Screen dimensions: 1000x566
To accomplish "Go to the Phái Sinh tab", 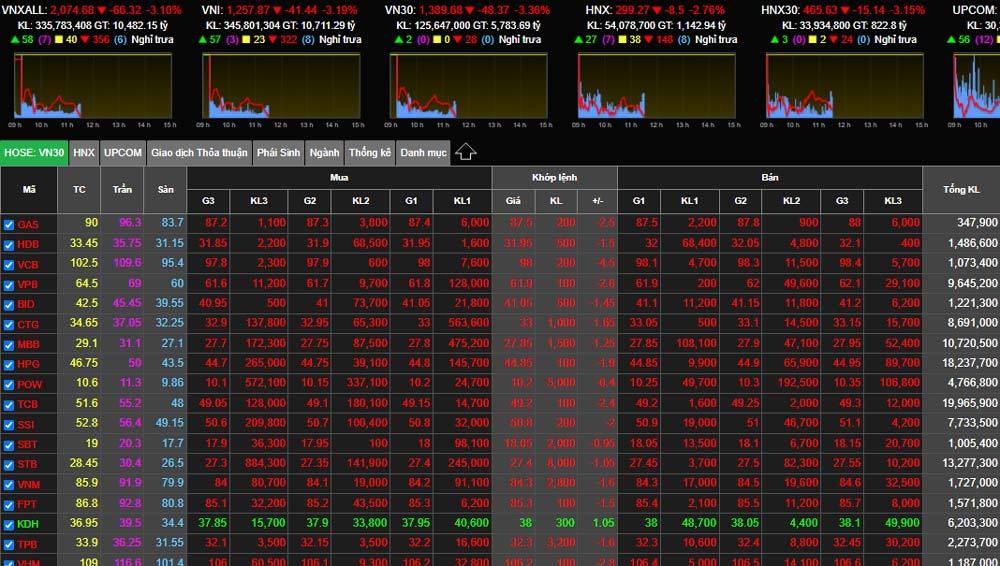I will [x=277, y=153].
